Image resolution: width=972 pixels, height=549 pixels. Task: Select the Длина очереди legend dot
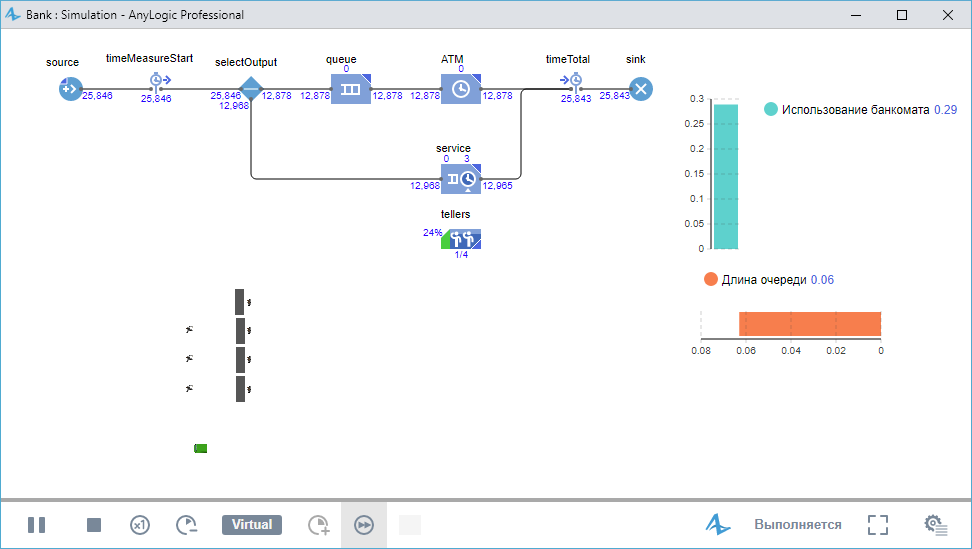point(710,279)
